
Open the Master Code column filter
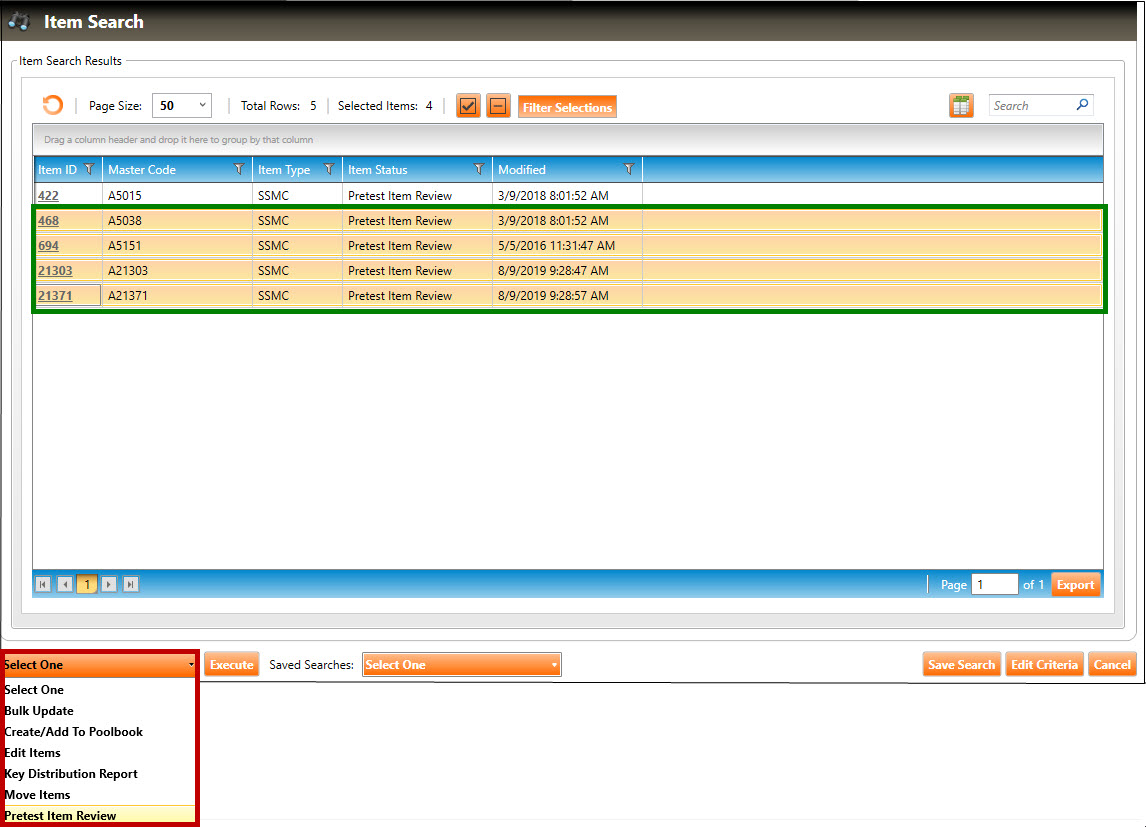239,170
